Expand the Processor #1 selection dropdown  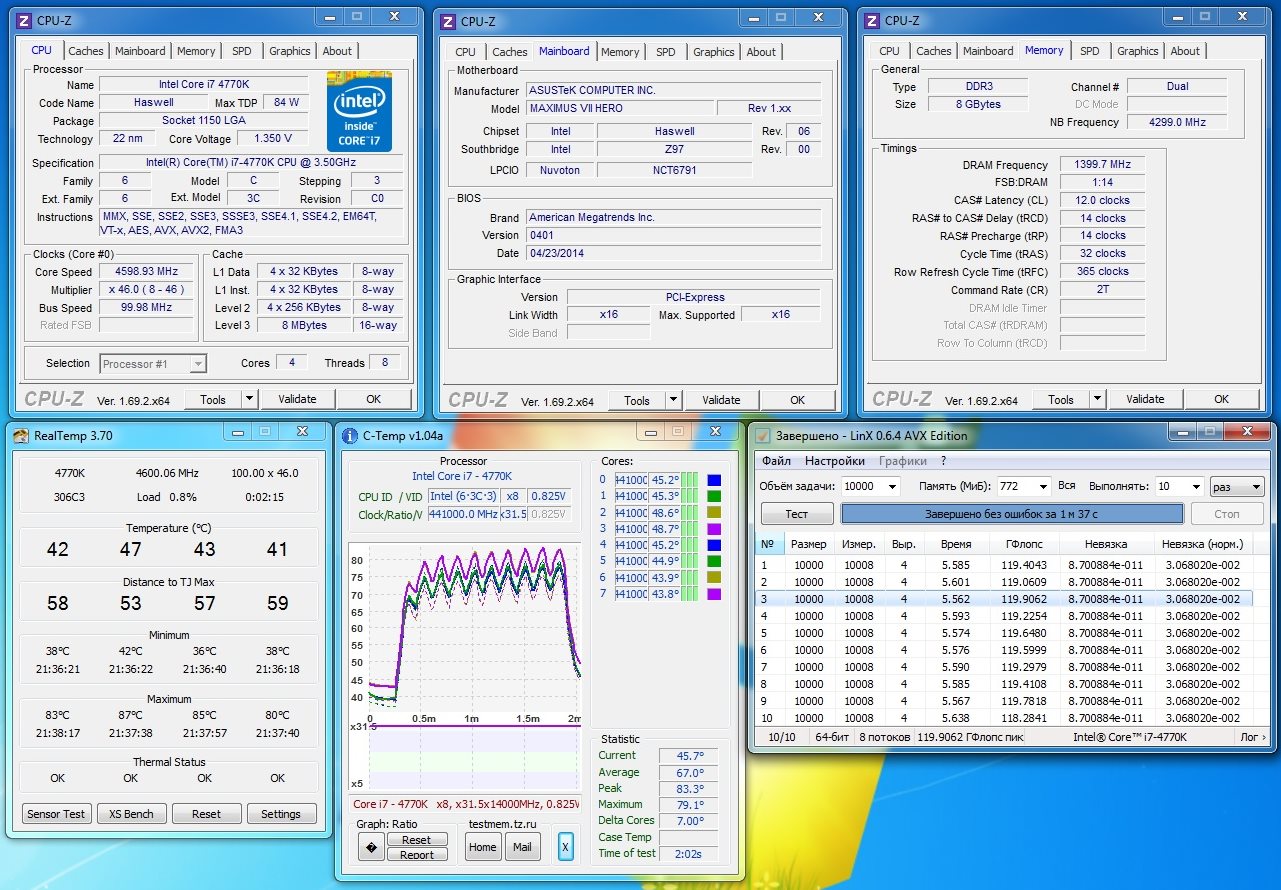pos(198,364)
